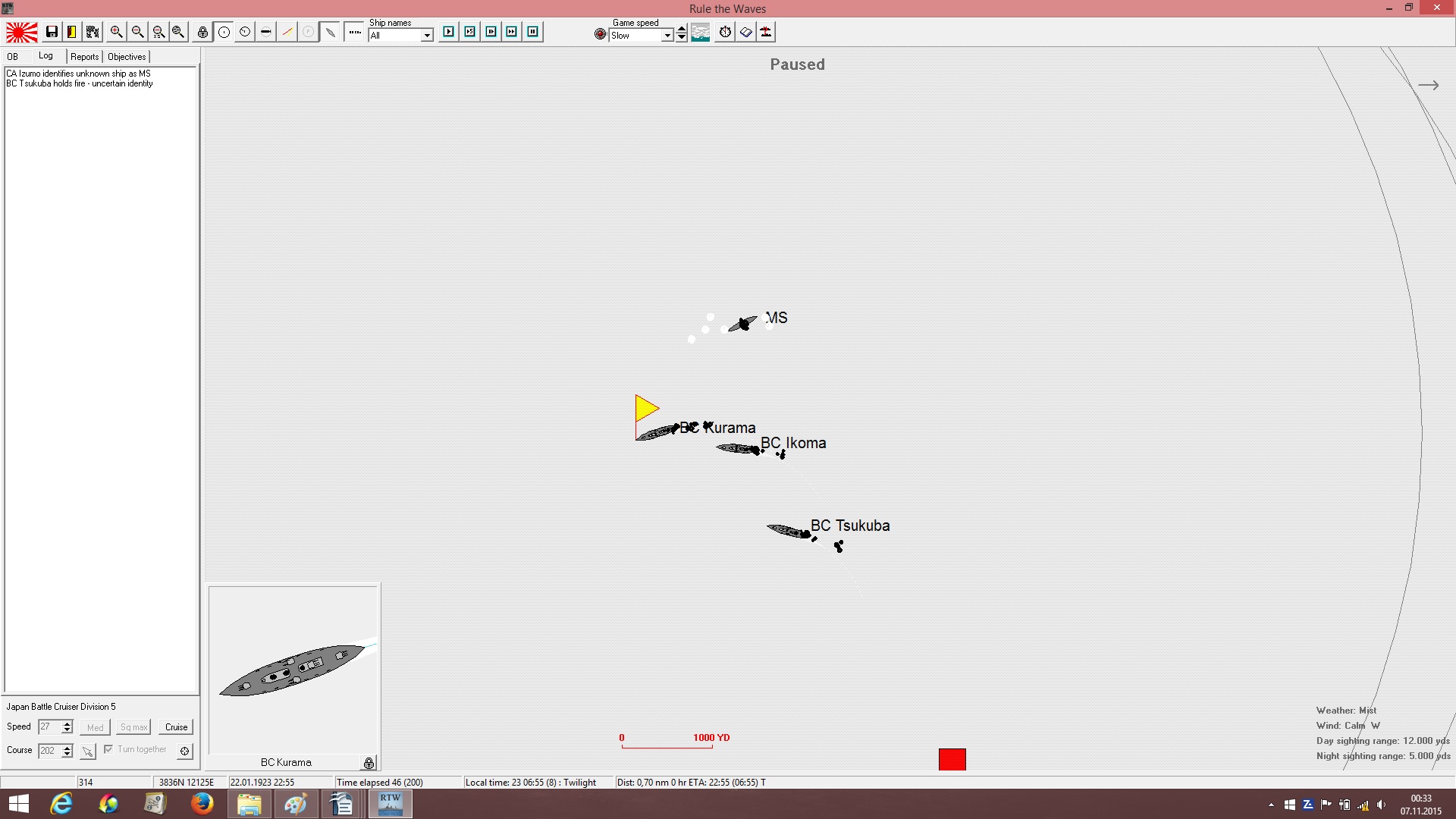
Task: Click the open book icon
Action: tap(746, 32)
